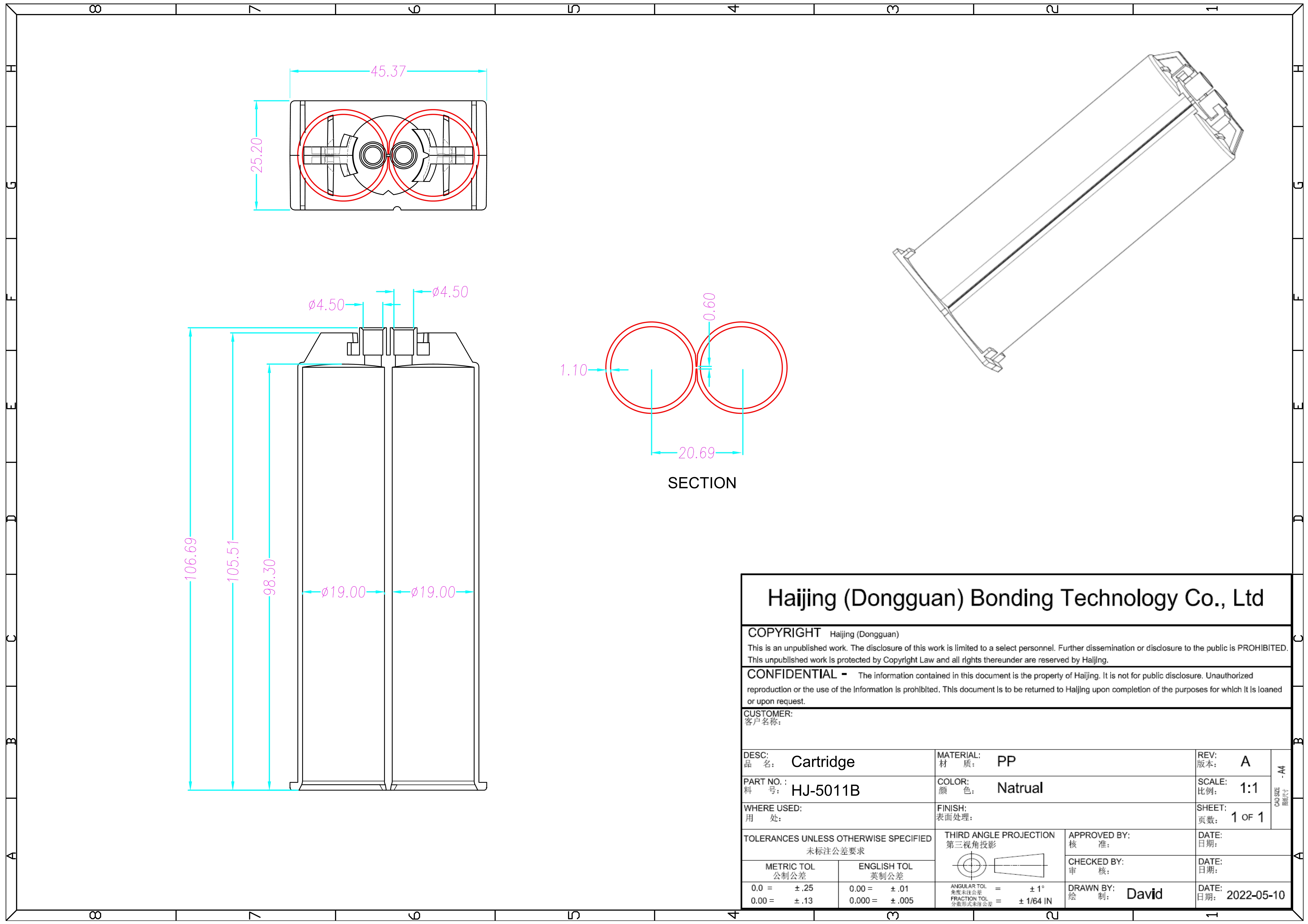This screenshot has height=924, width=1308.
Task: Click the revision letter A
Action: click(x=1245, y=762)
